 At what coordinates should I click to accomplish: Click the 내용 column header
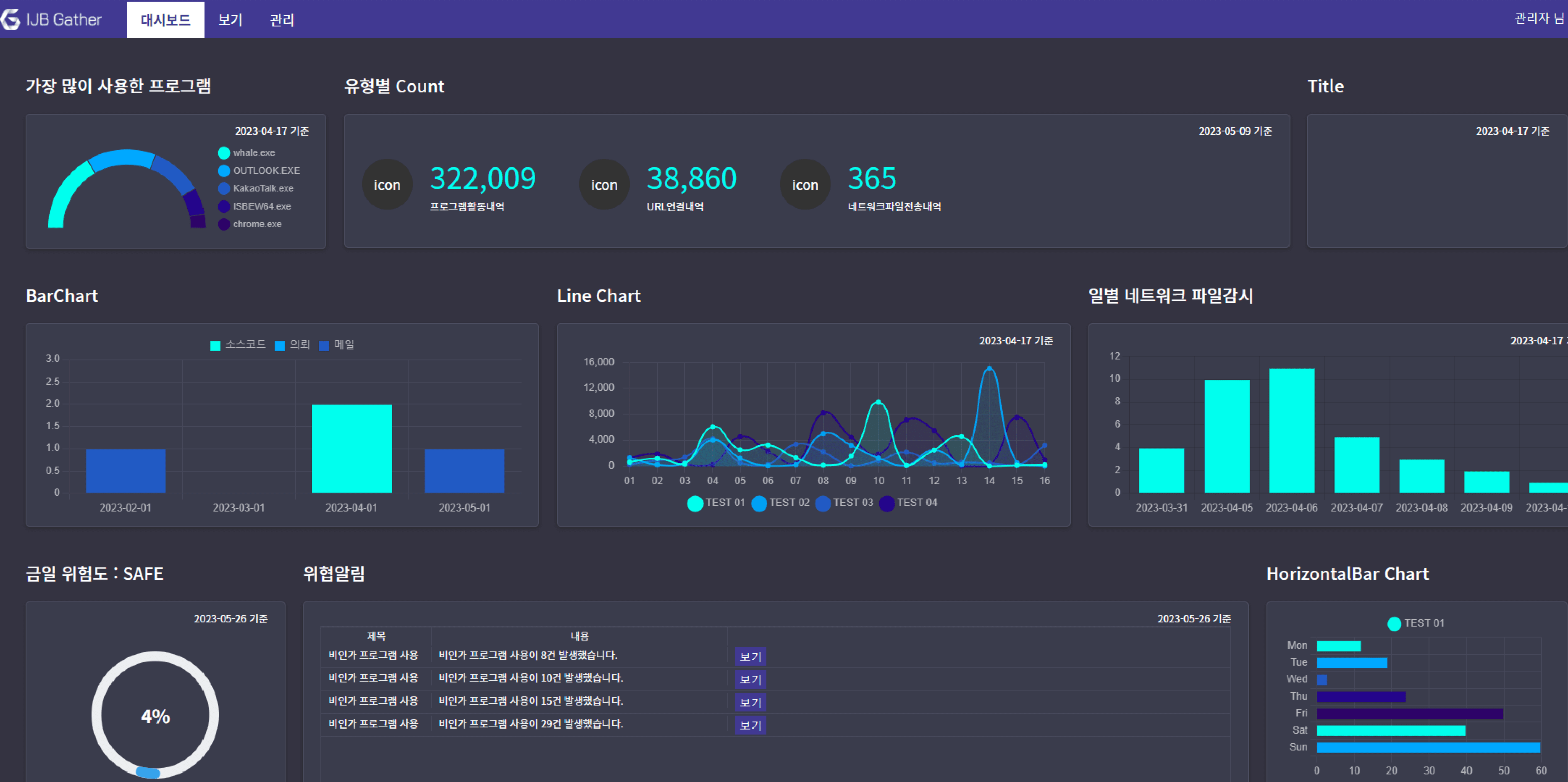pyautogui.click(x=579, y=636)
